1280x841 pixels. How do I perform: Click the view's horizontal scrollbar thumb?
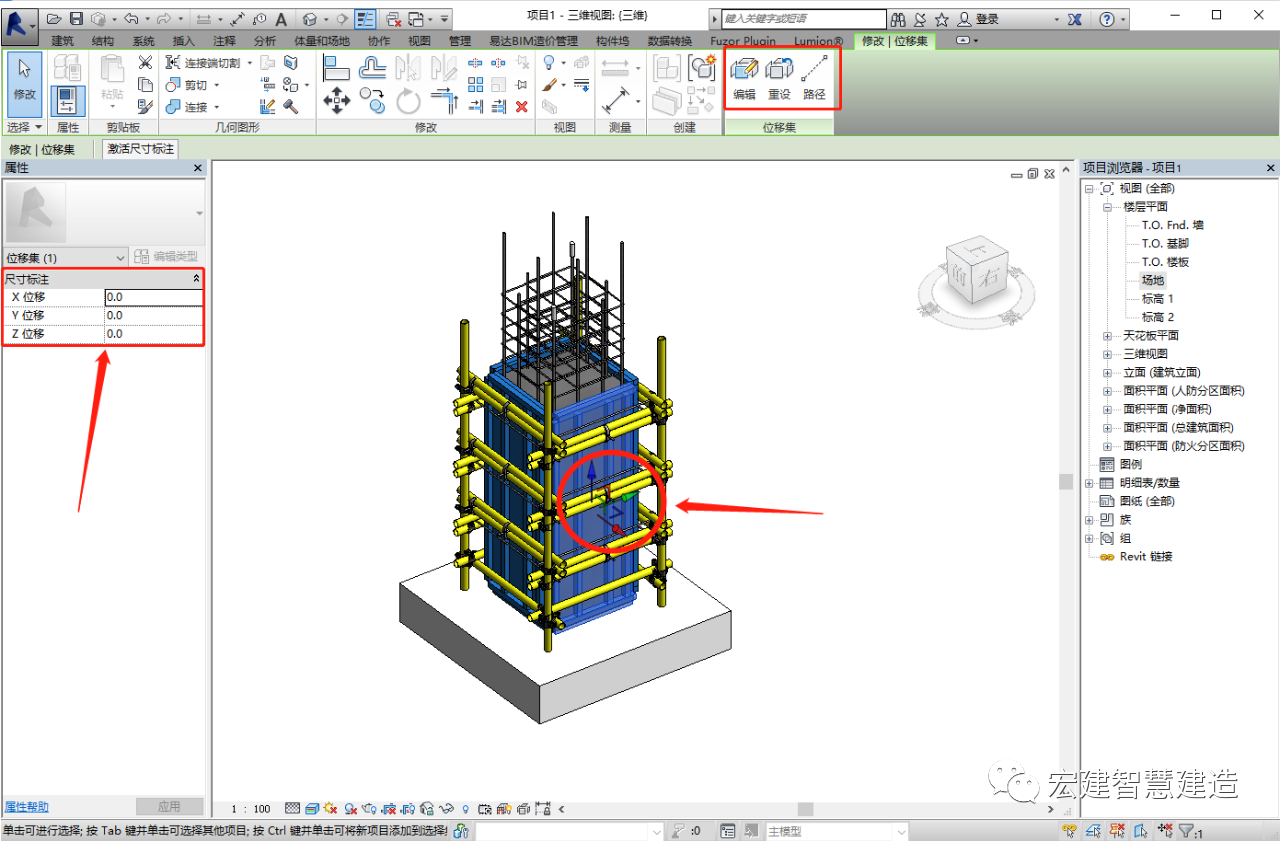(805, 809)
